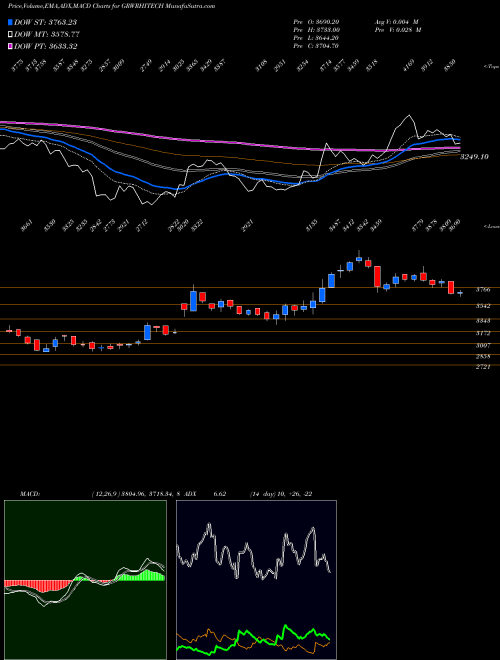The width and height of the screenshot is (500, 660).
Task: Click the last small blue candlestick
Action: 460,293
